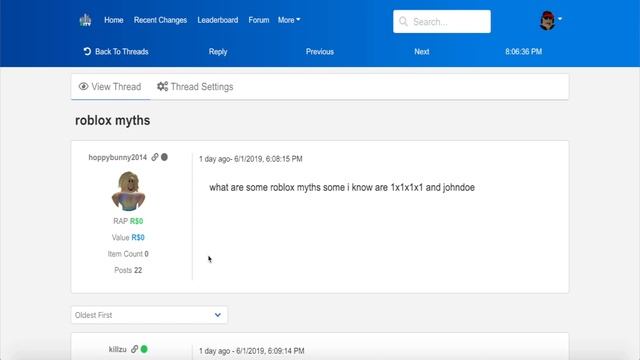This screenshot has width=640, height=360.
Task: Click the roblox myths thread title
Action: [x=113, y=120]
